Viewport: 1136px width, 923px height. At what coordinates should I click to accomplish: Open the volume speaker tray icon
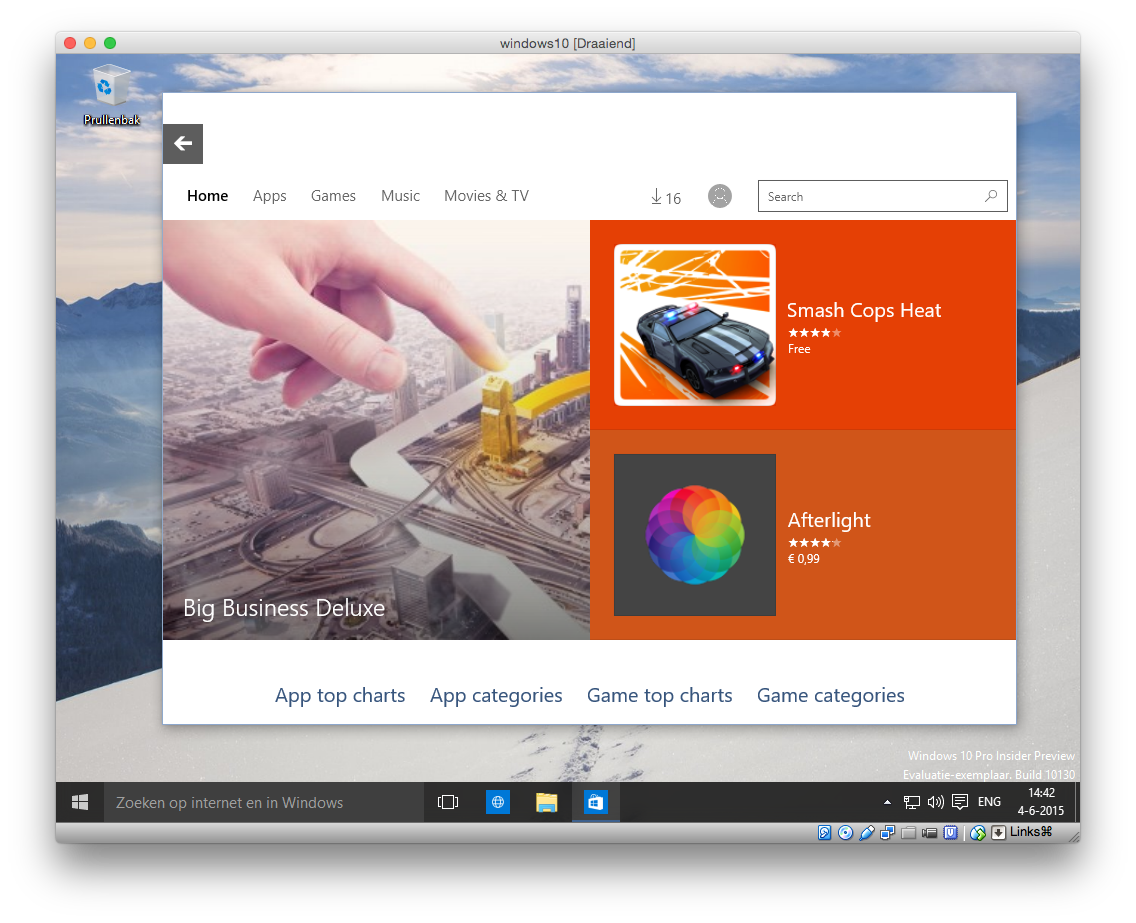pyautogui.click(x=935, y=802)
